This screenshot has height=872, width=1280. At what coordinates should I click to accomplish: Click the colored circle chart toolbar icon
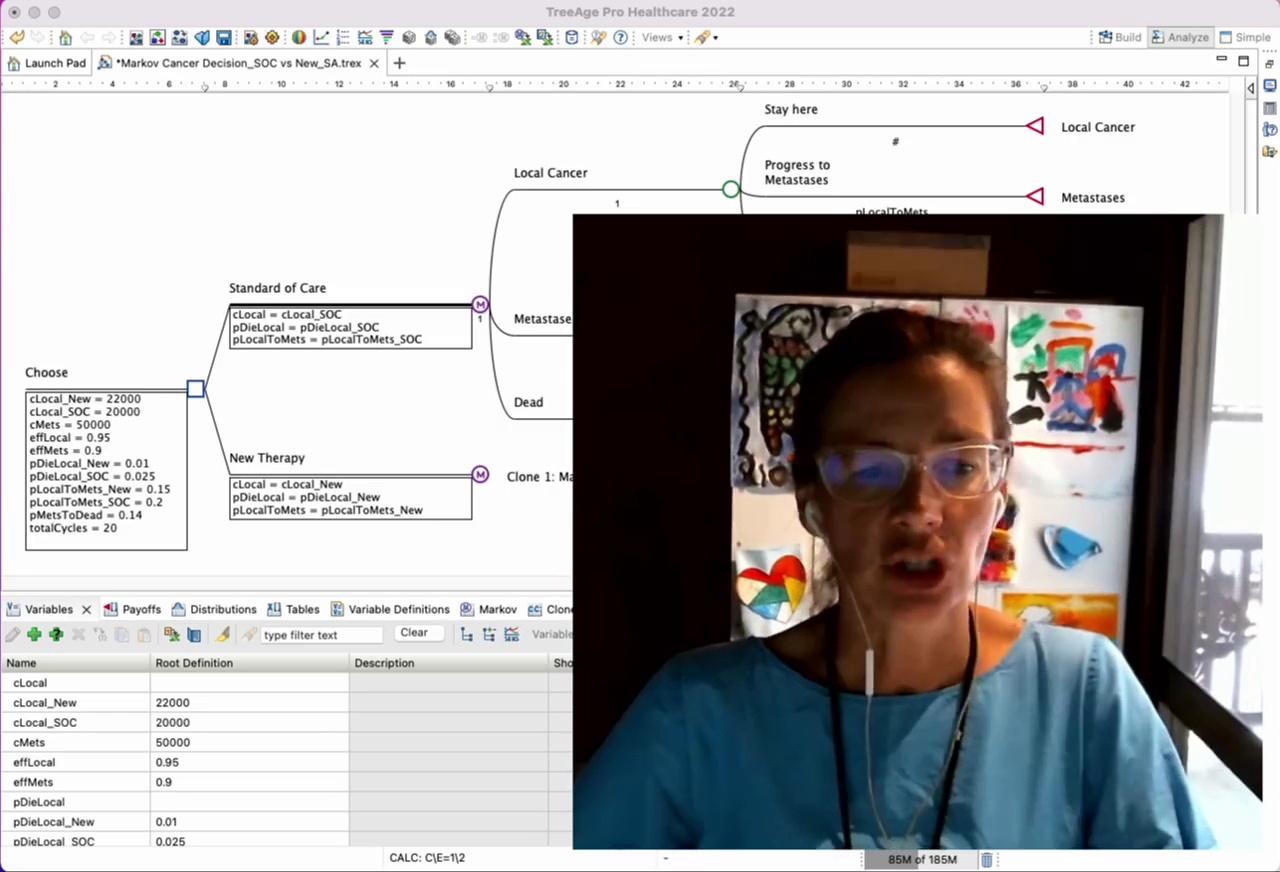tap(299, 38)
